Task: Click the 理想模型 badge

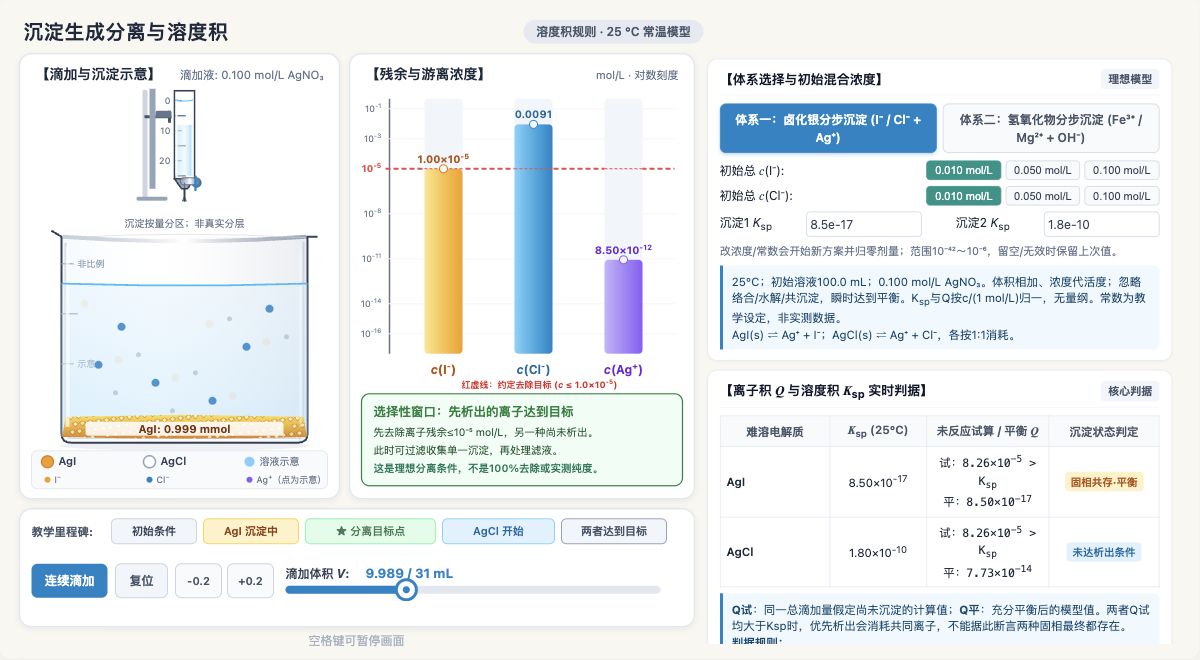Action: point(1130,79)
